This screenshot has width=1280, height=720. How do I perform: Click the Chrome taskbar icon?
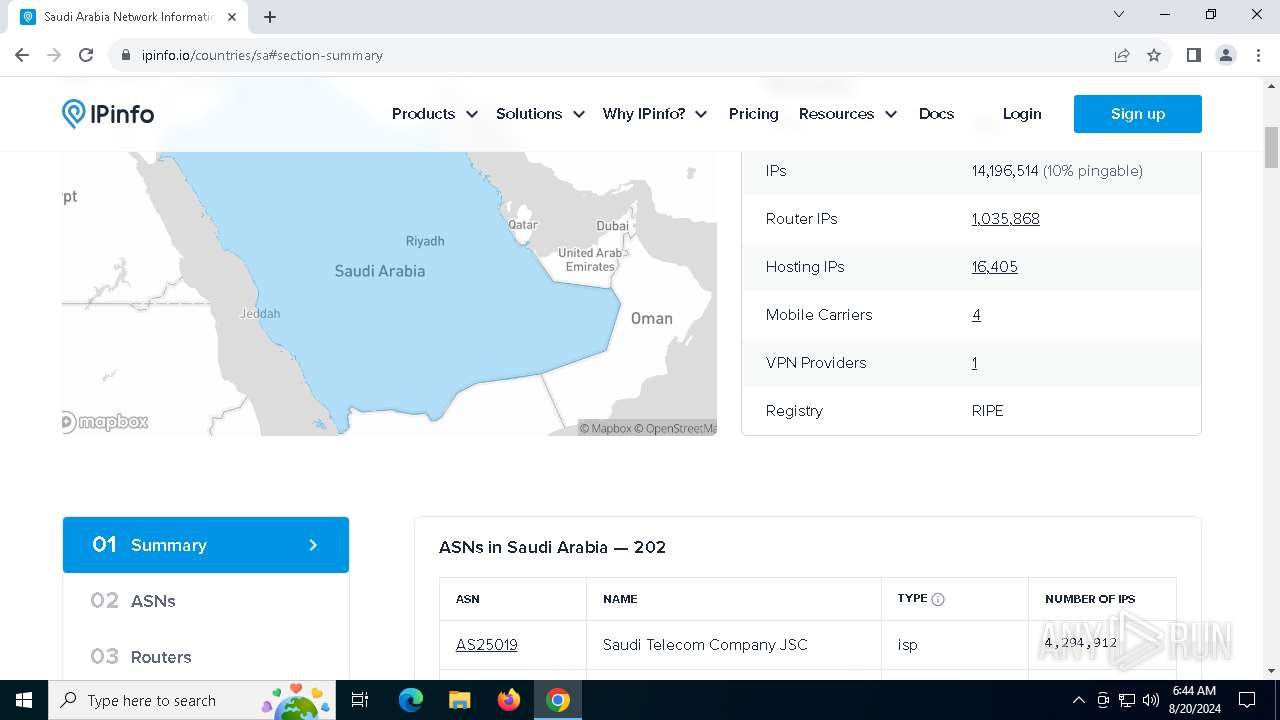[558, 700]
